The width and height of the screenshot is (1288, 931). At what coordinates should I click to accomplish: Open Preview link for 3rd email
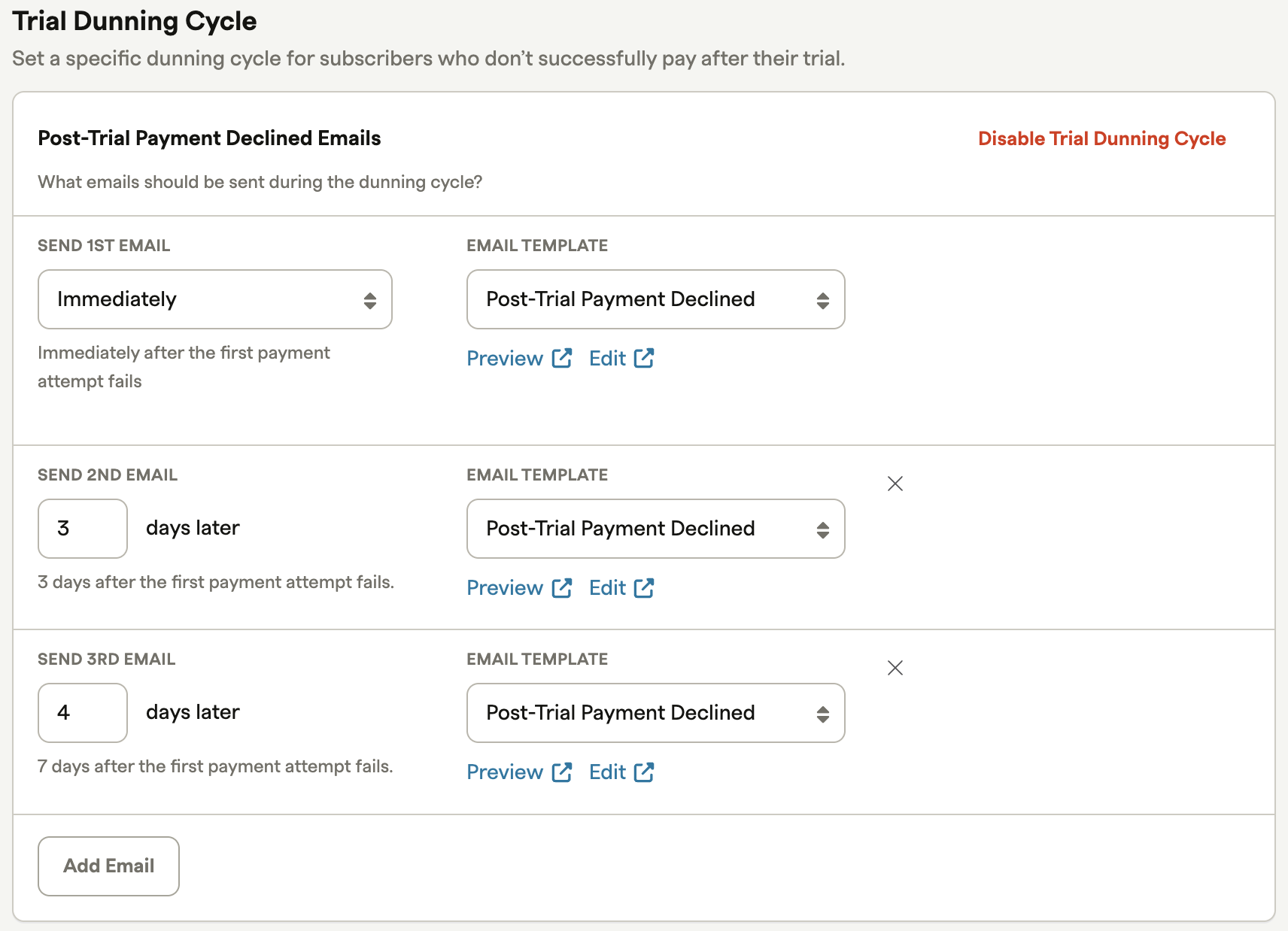tap(505, 772)
